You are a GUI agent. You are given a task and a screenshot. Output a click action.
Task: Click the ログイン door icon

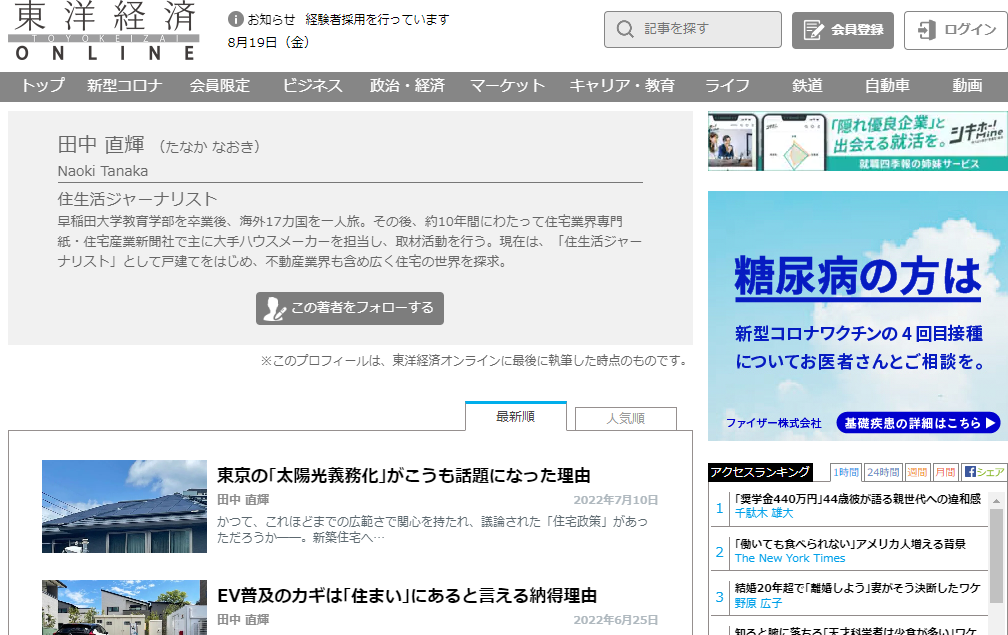point(925,29)
